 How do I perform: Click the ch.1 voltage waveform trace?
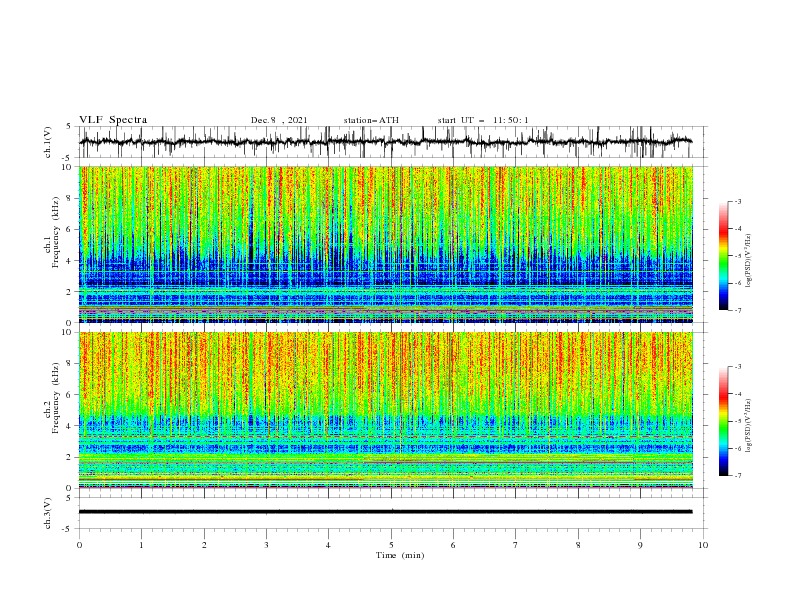point(385,142)
